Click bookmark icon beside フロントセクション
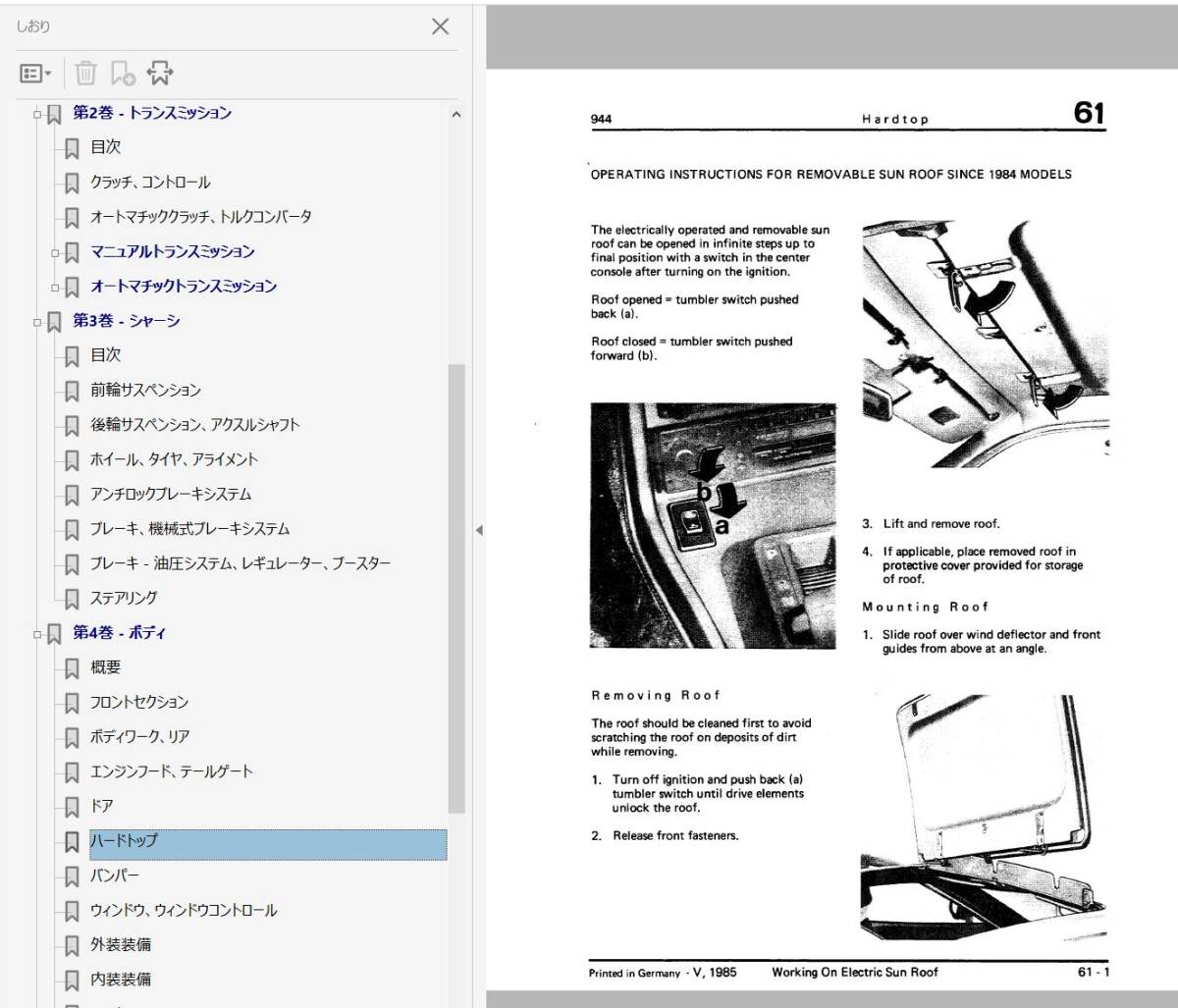 point(72,703)
